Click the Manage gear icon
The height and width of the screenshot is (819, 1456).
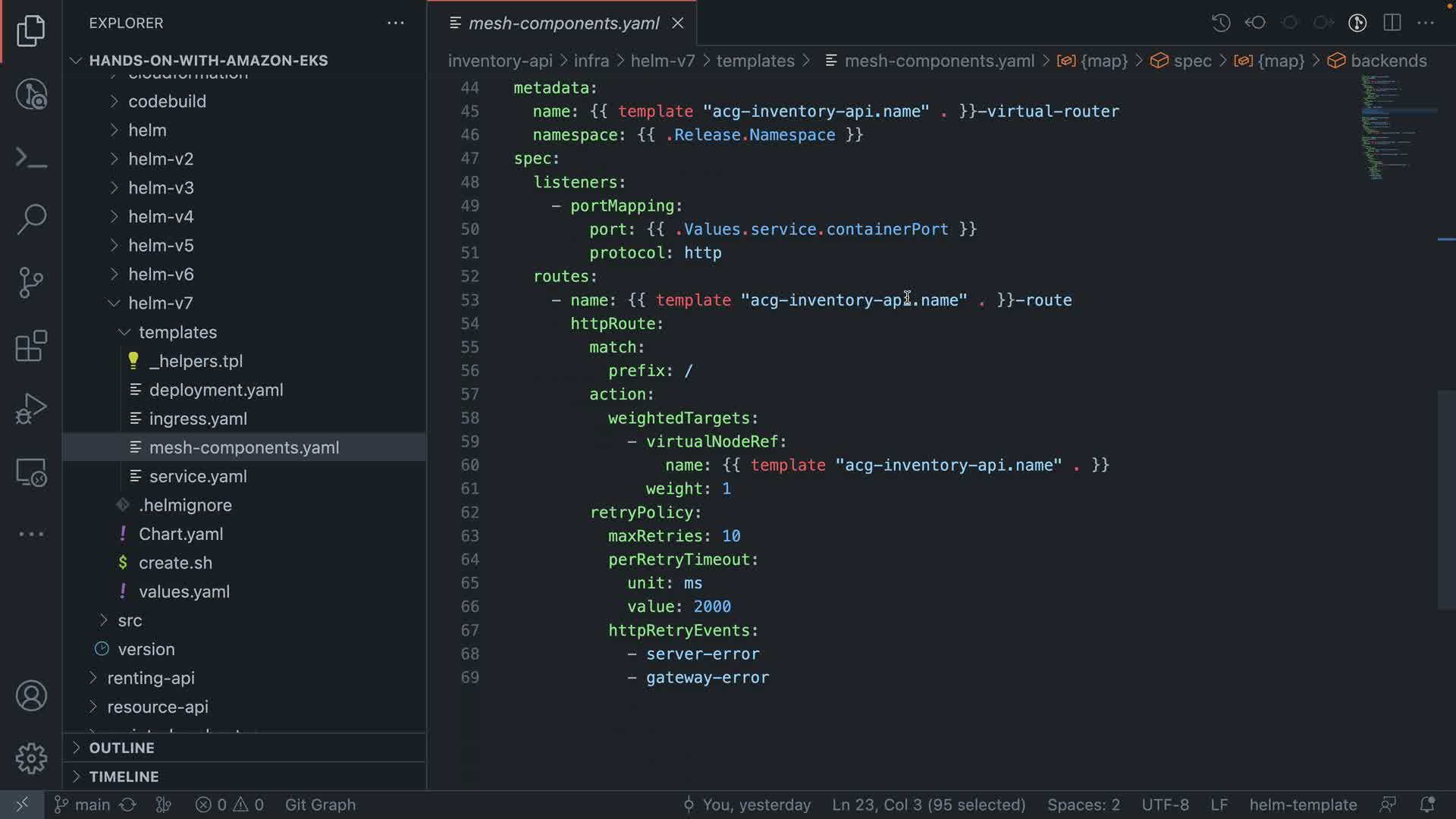tap(31, 758)
